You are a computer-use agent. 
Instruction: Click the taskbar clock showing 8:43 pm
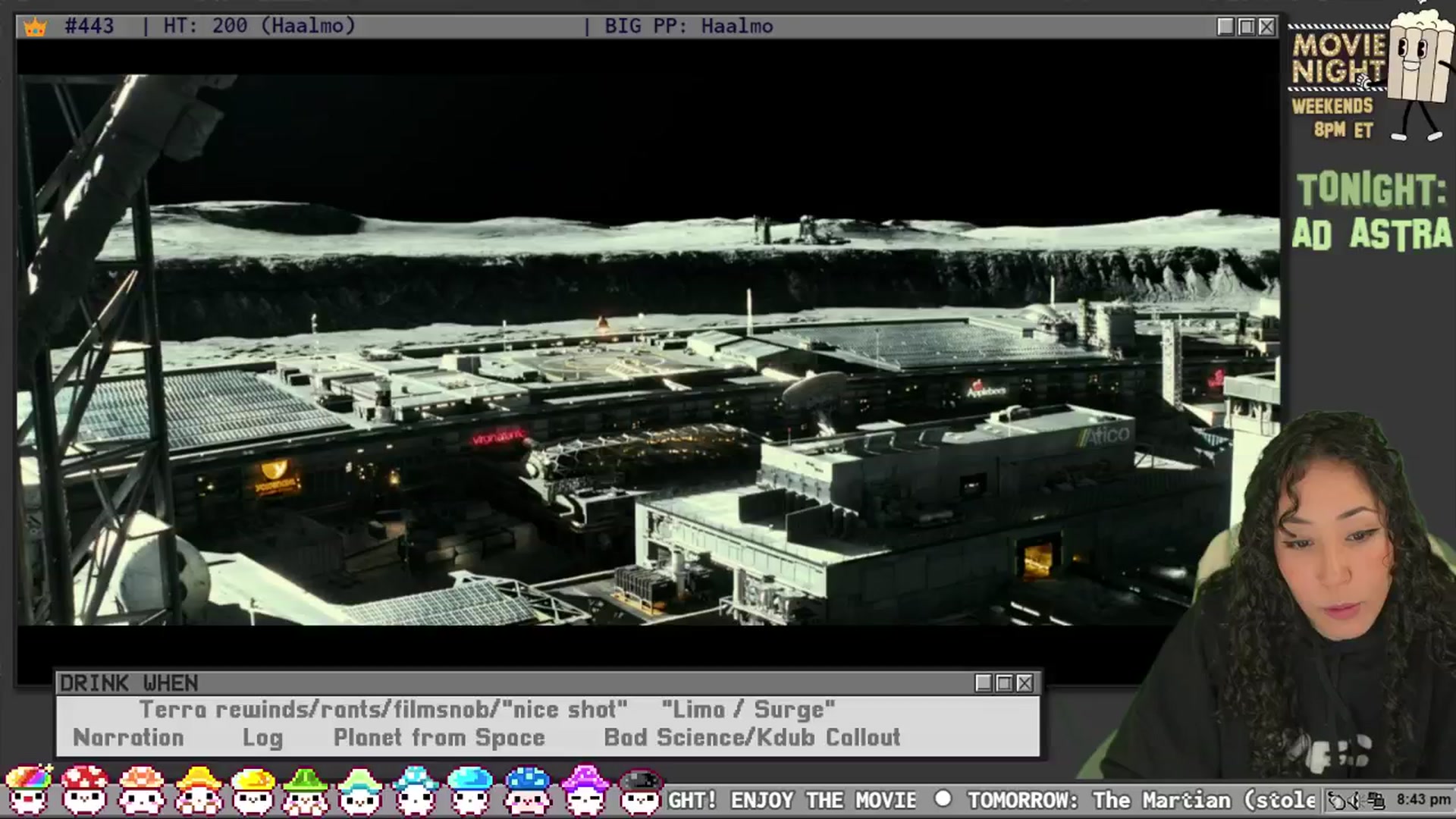1423,800
